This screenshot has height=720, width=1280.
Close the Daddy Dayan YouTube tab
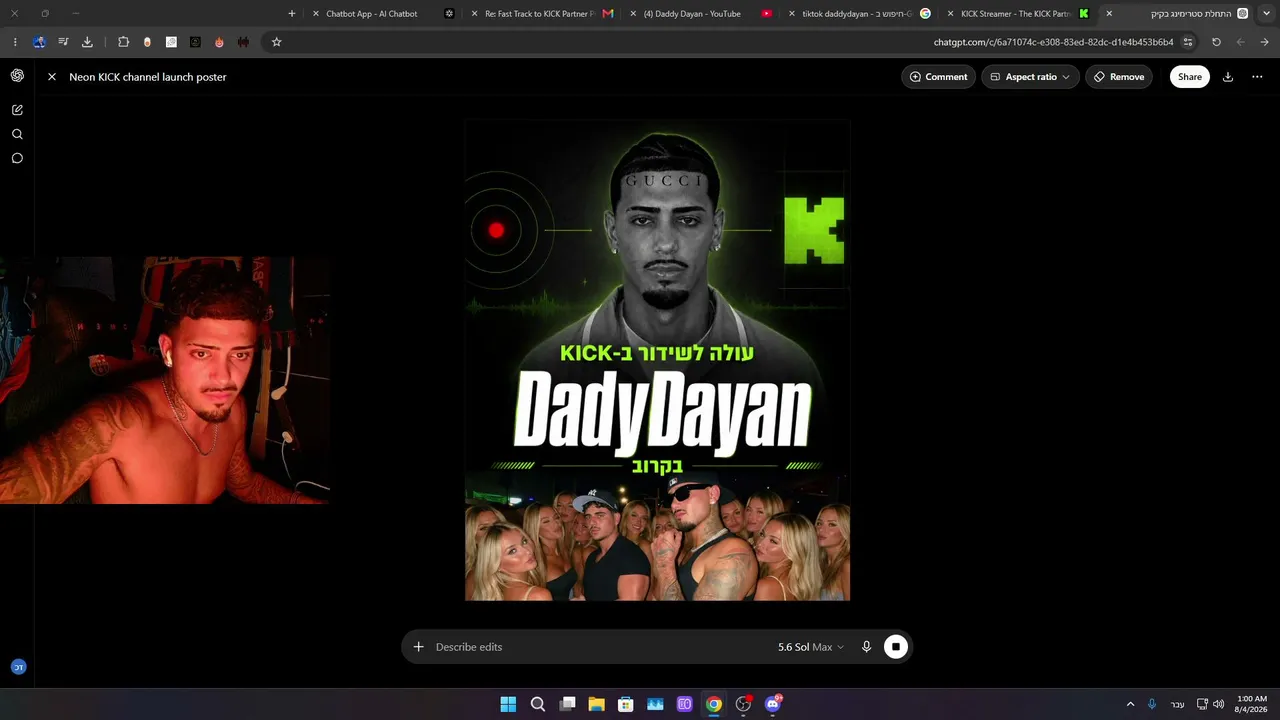[633, 14]
